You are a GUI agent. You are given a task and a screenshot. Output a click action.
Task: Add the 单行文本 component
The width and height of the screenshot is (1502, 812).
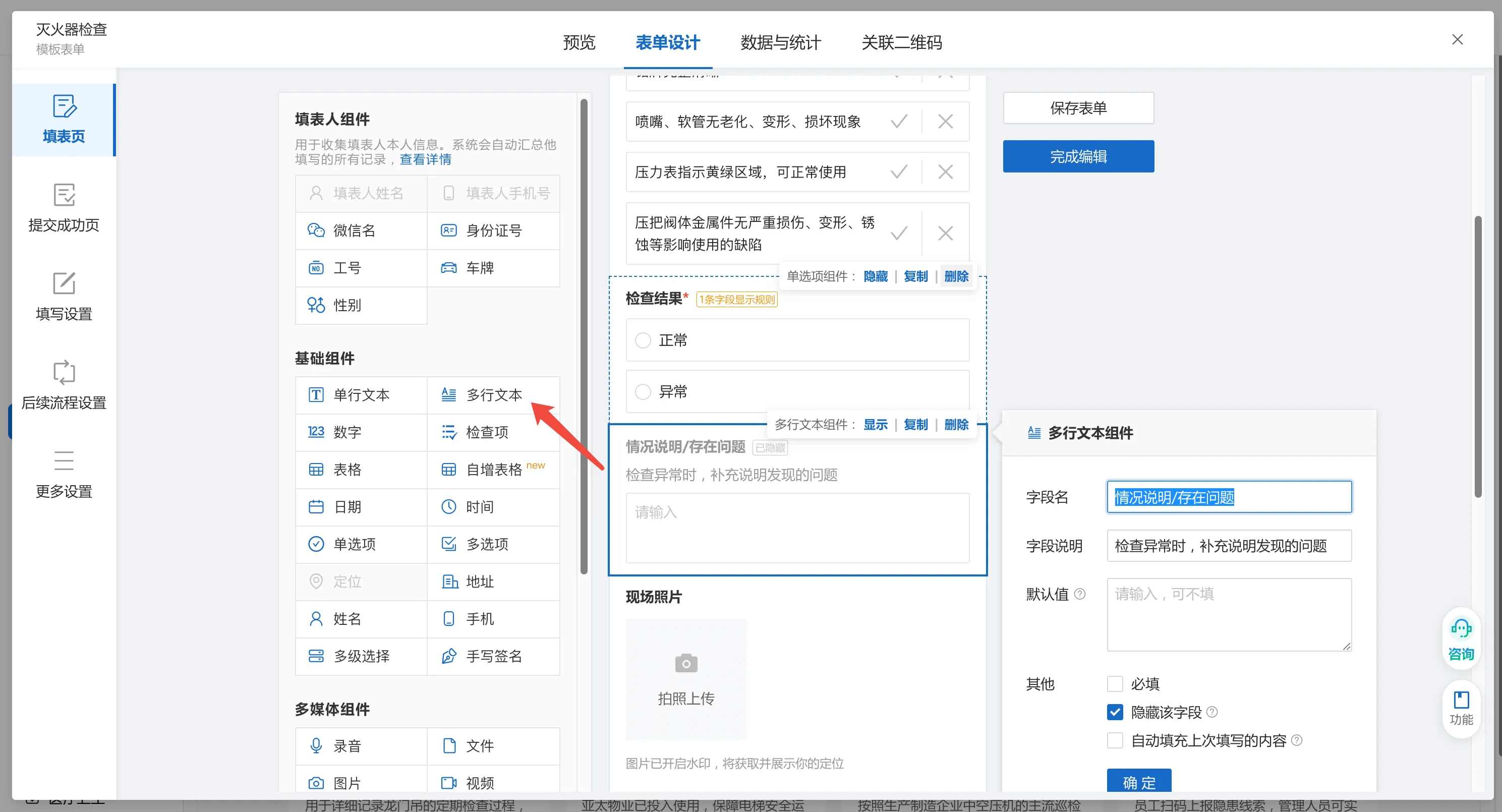coord(361,394)
